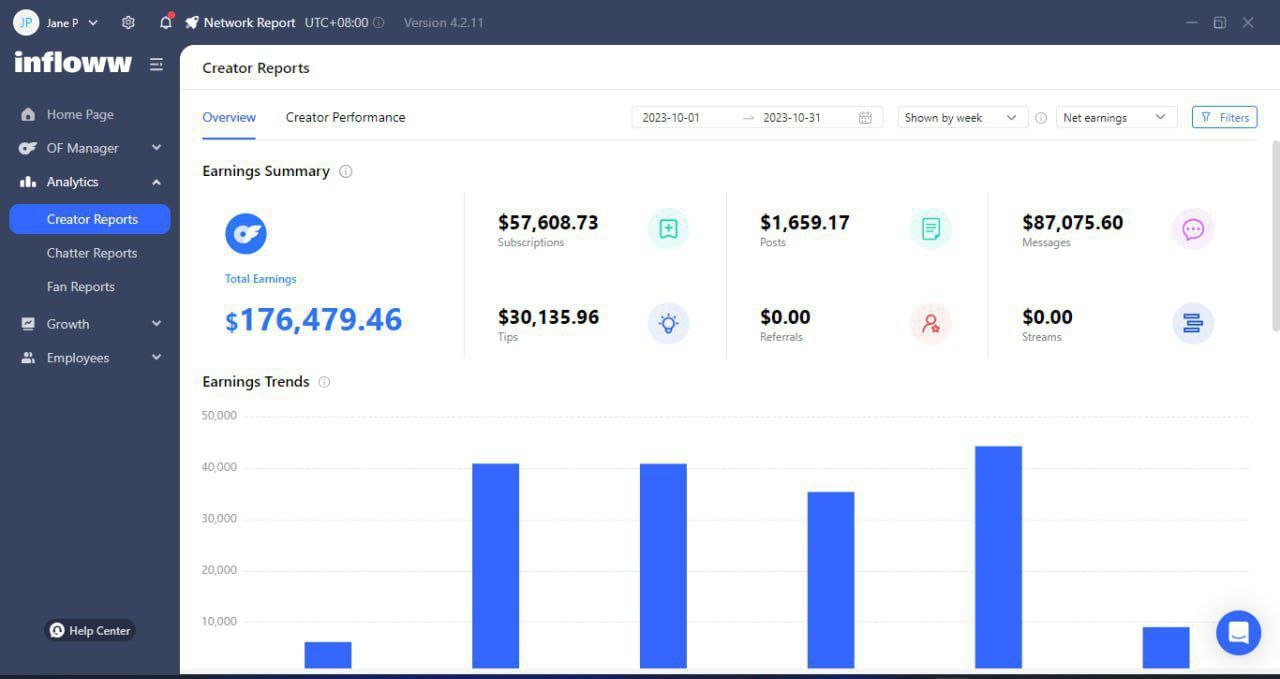Click the Filters button
1280x679 pixels.
pyautogui.click(x=1224, y=117)
